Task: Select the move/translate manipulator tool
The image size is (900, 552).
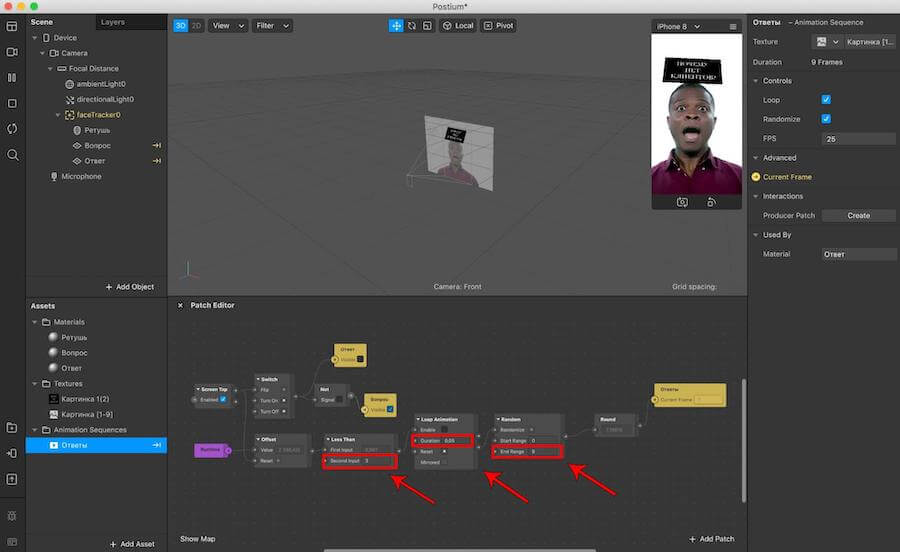Action: click(396, 26)
